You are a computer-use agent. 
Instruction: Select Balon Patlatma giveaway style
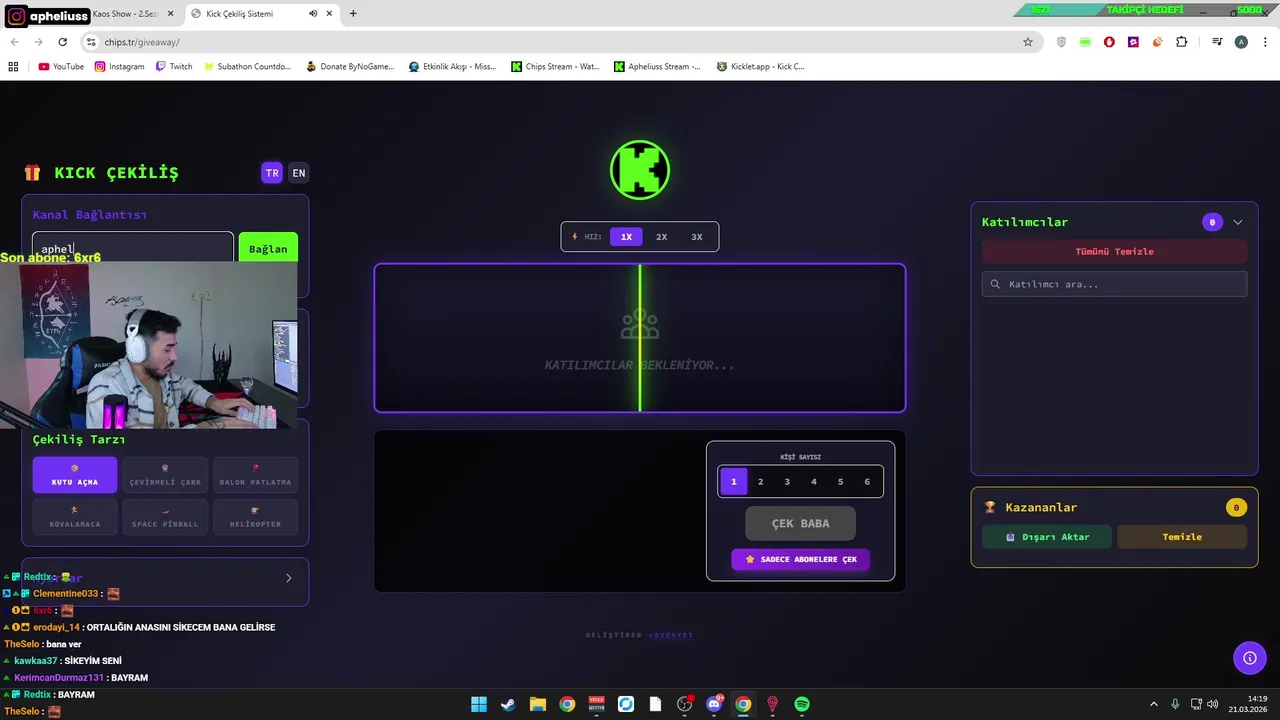(x=255, y=475)
